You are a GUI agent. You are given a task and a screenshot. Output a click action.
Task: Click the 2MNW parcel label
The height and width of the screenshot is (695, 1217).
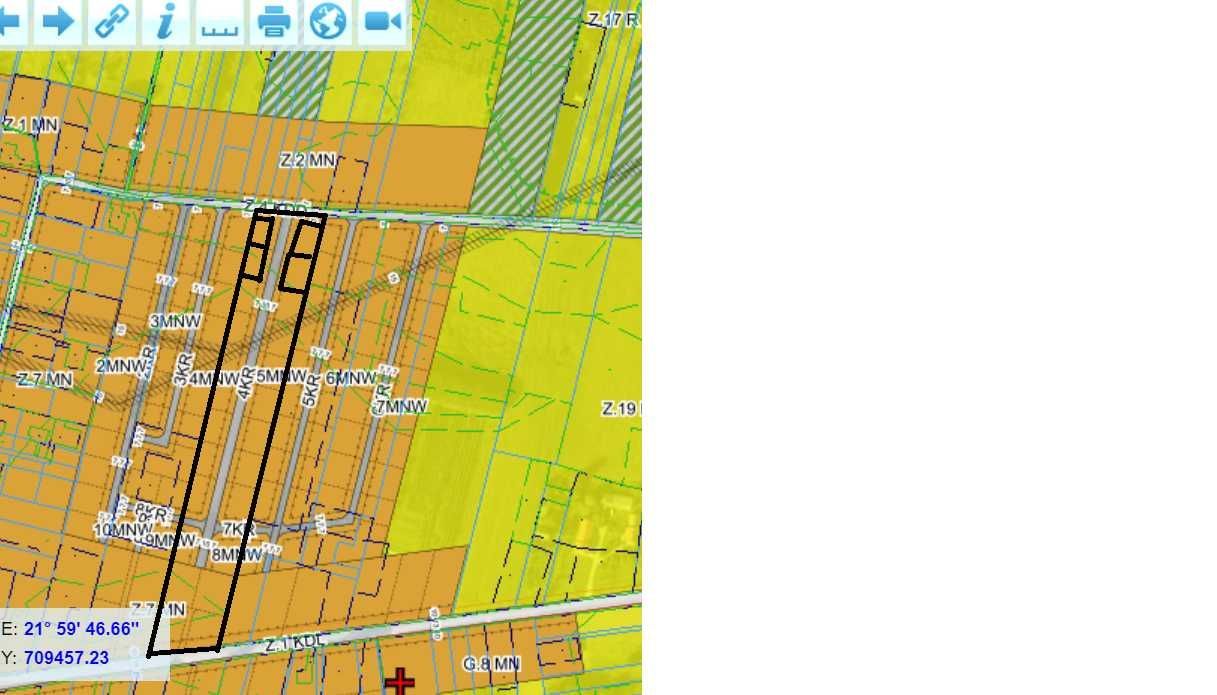[x=119, y=366]
